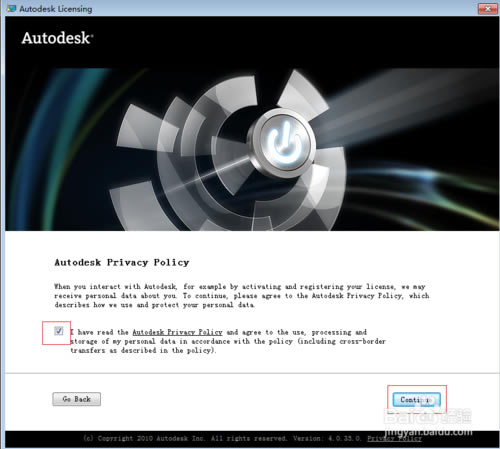Close the Autodesk Licensing window
The image size is (500, 449).
click(x=487, y=9)
